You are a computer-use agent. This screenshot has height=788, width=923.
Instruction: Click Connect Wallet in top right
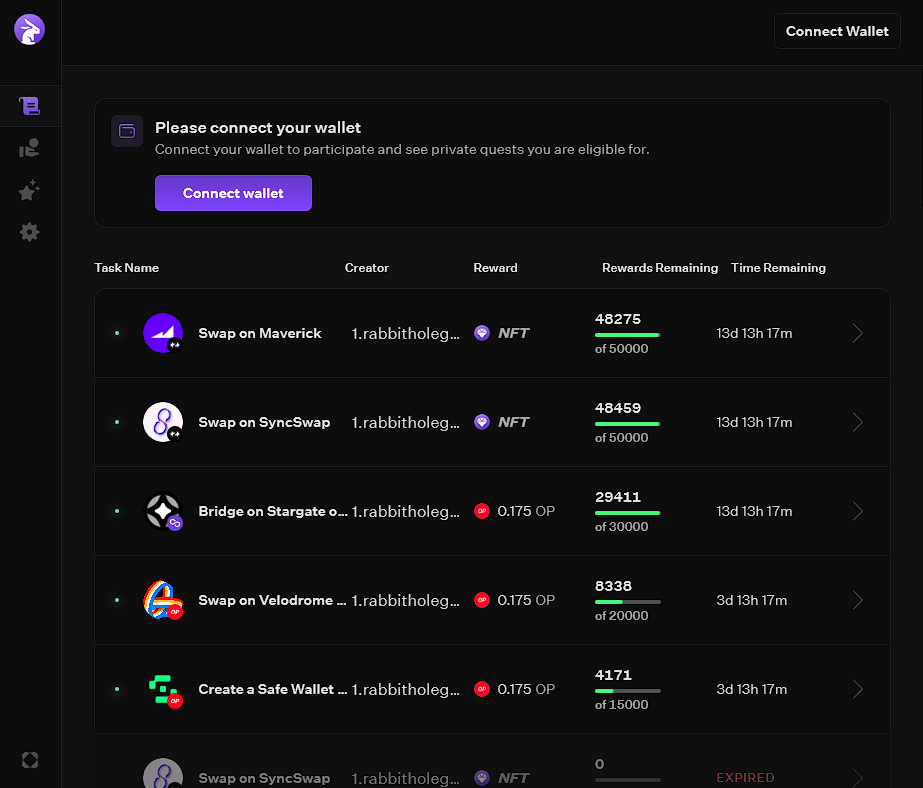click(x=837, y=31)
